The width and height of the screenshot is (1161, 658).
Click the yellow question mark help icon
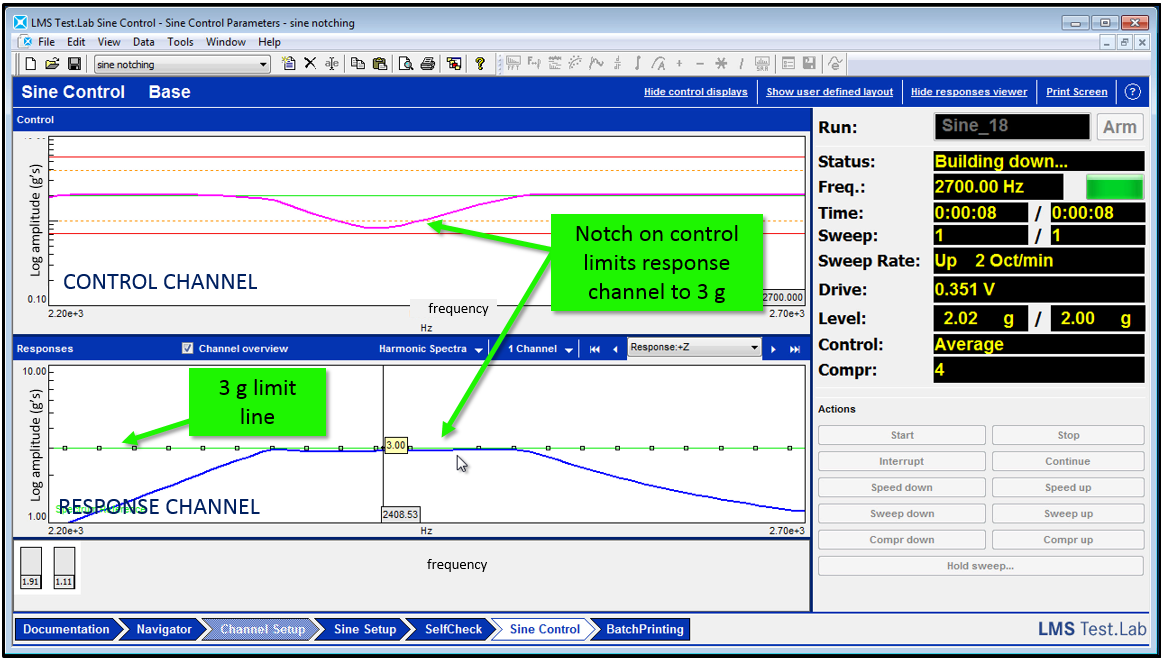(480, 64)
